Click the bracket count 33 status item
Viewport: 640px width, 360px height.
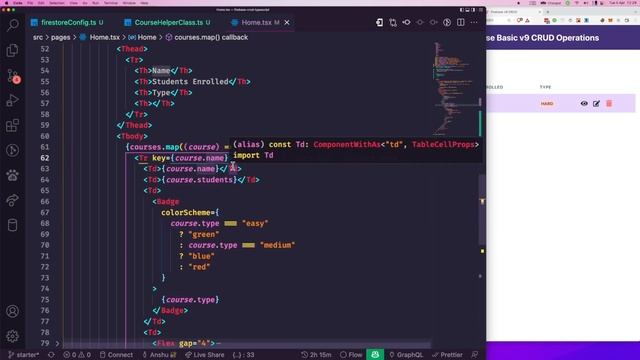243,355
